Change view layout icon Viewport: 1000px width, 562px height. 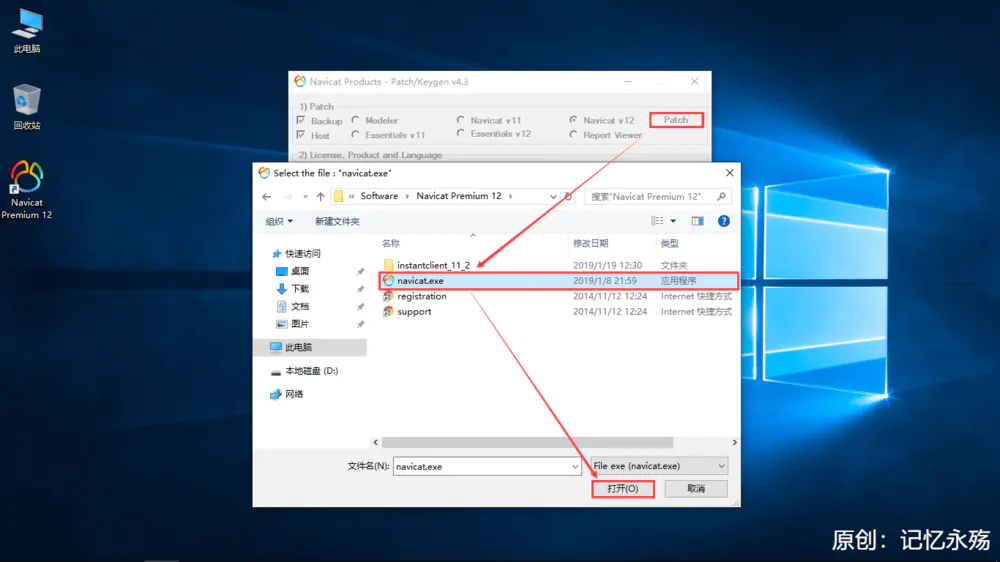[x=657, y=221]
